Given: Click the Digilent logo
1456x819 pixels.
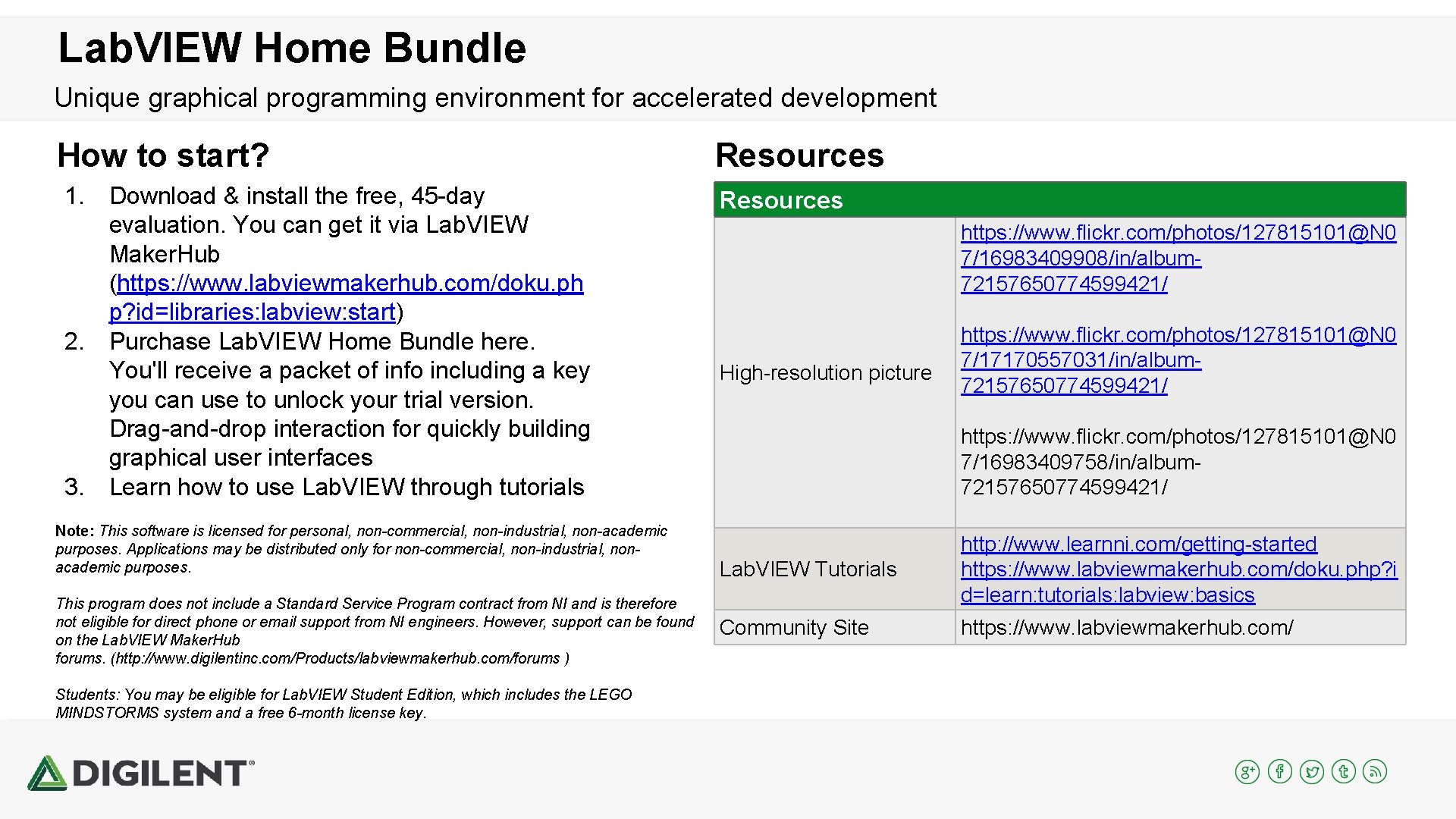Looking at the screenshot, I should [141, 773].
